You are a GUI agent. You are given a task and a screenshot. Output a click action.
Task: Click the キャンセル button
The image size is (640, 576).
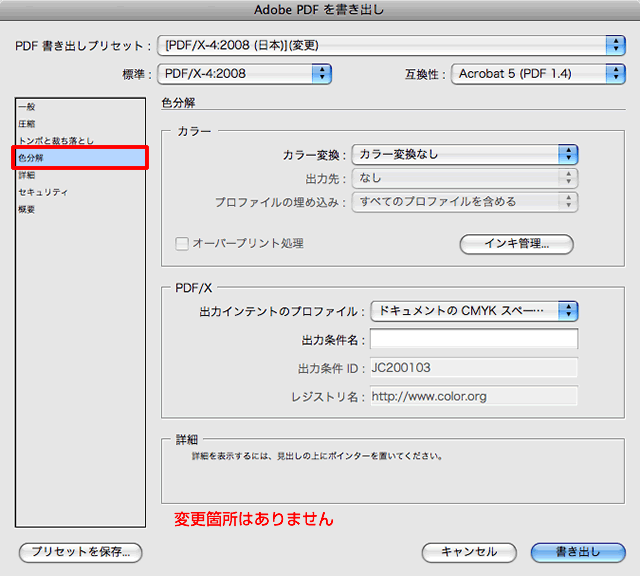pyautogui.click(x=469, y=552)
